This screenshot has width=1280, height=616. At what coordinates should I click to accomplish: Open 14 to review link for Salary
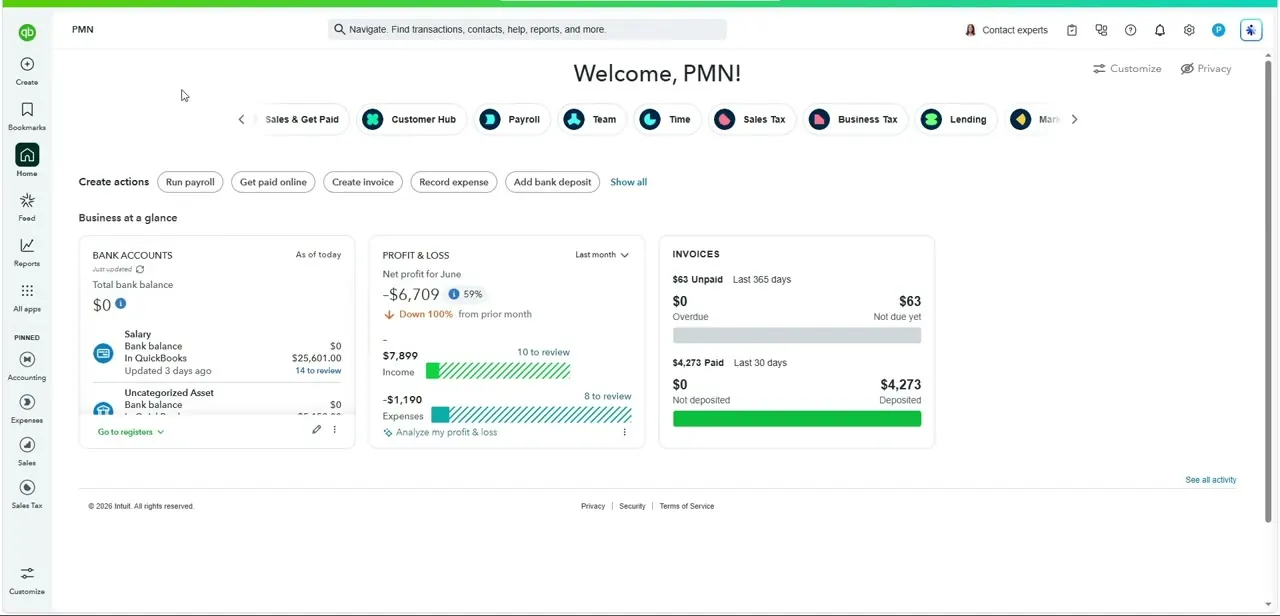tap(318, 371)
